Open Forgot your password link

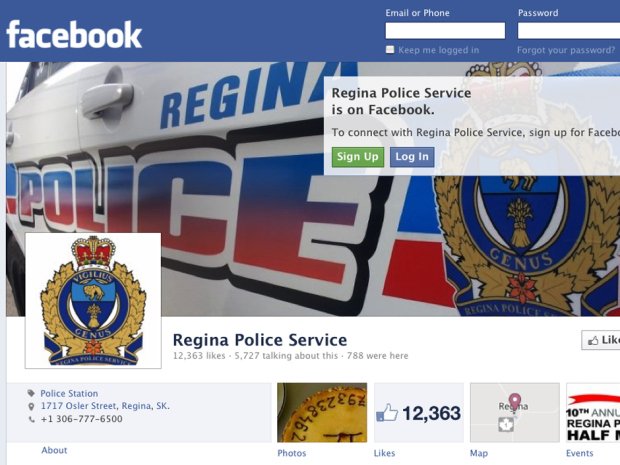click(566, 50)
